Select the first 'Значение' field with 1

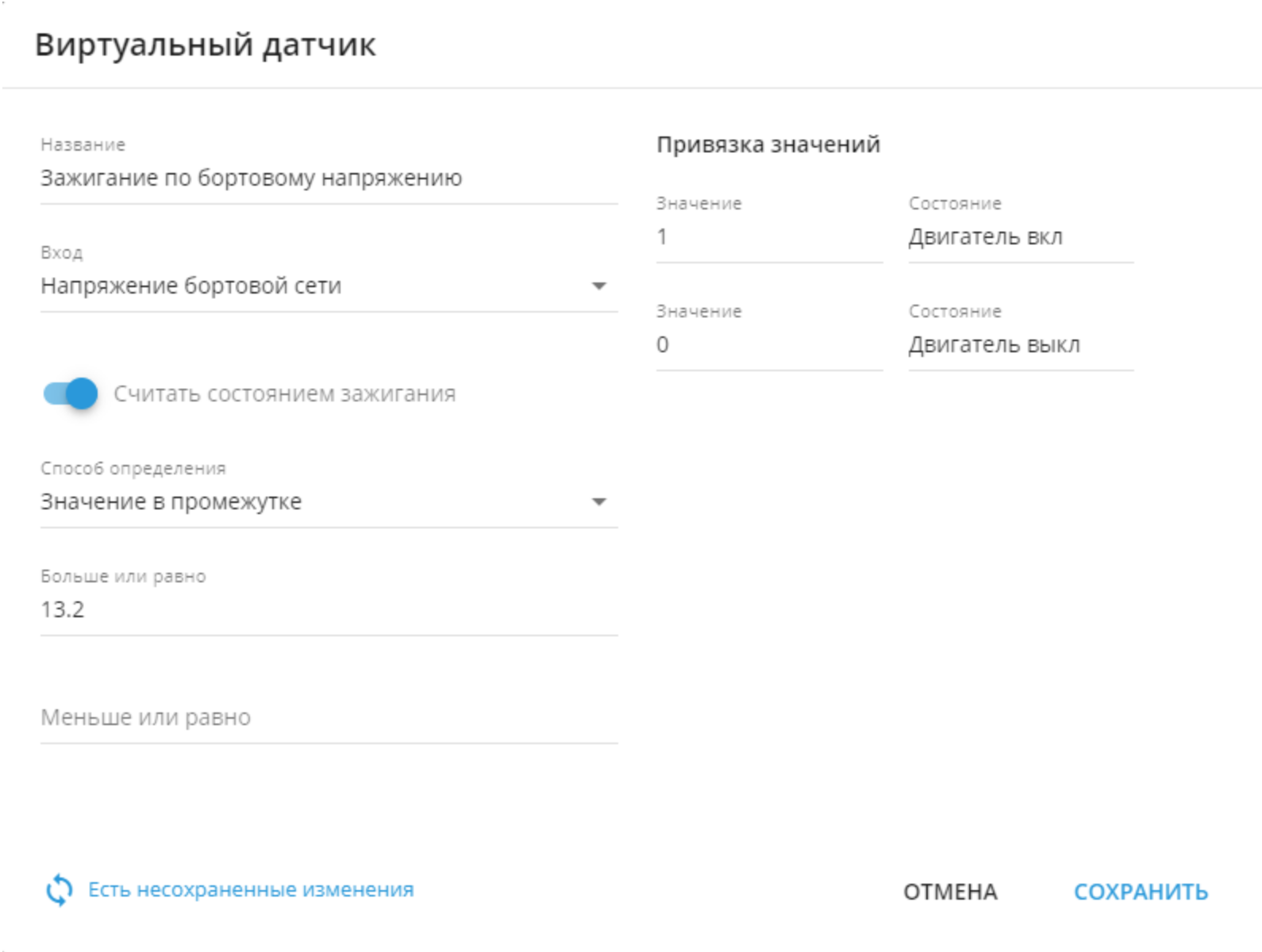(x=769, y=236)
